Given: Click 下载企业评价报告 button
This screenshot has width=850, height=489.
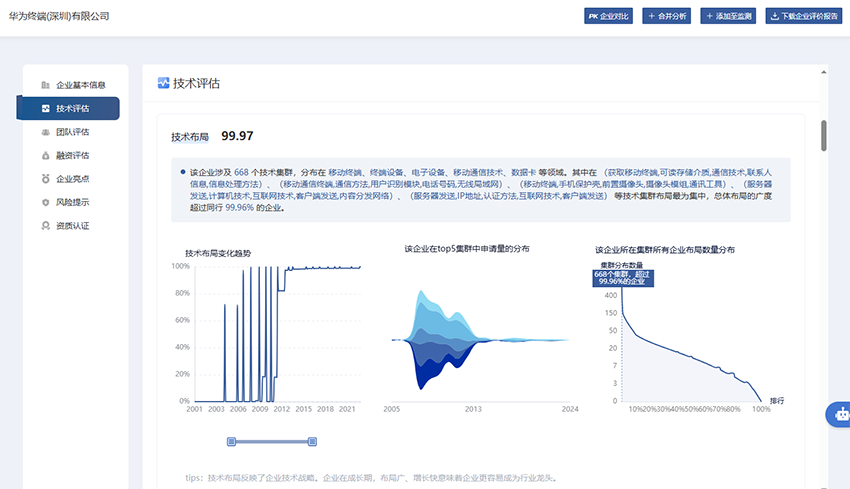Looking at the screenshot, I should [803, 16].
